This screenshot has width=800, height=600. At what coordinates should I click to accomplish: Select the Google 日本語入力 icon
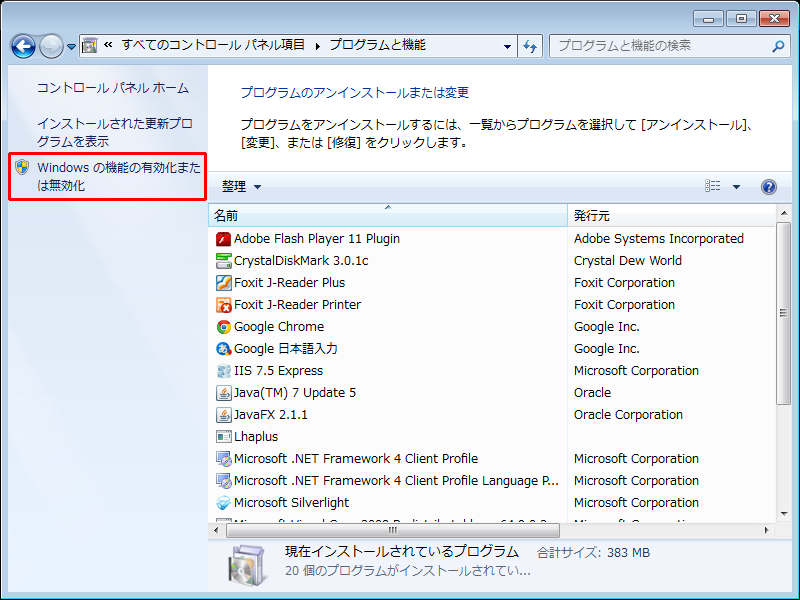point(223,348)
